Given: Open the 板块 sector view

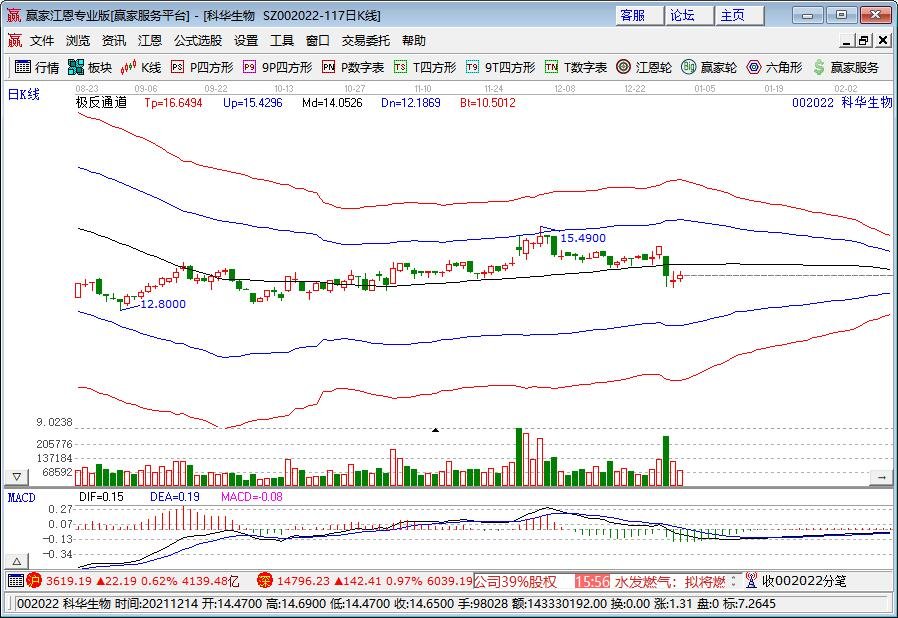Looking at the screenshot, I should tap(89, 68).
